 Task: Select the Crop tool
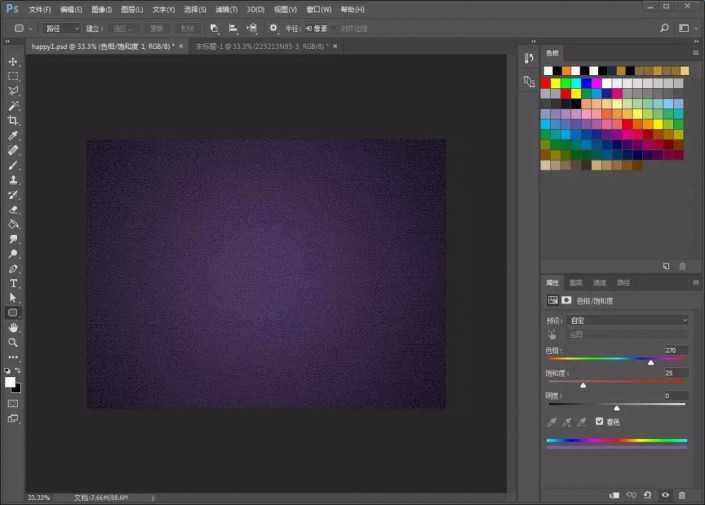[13, 120]
